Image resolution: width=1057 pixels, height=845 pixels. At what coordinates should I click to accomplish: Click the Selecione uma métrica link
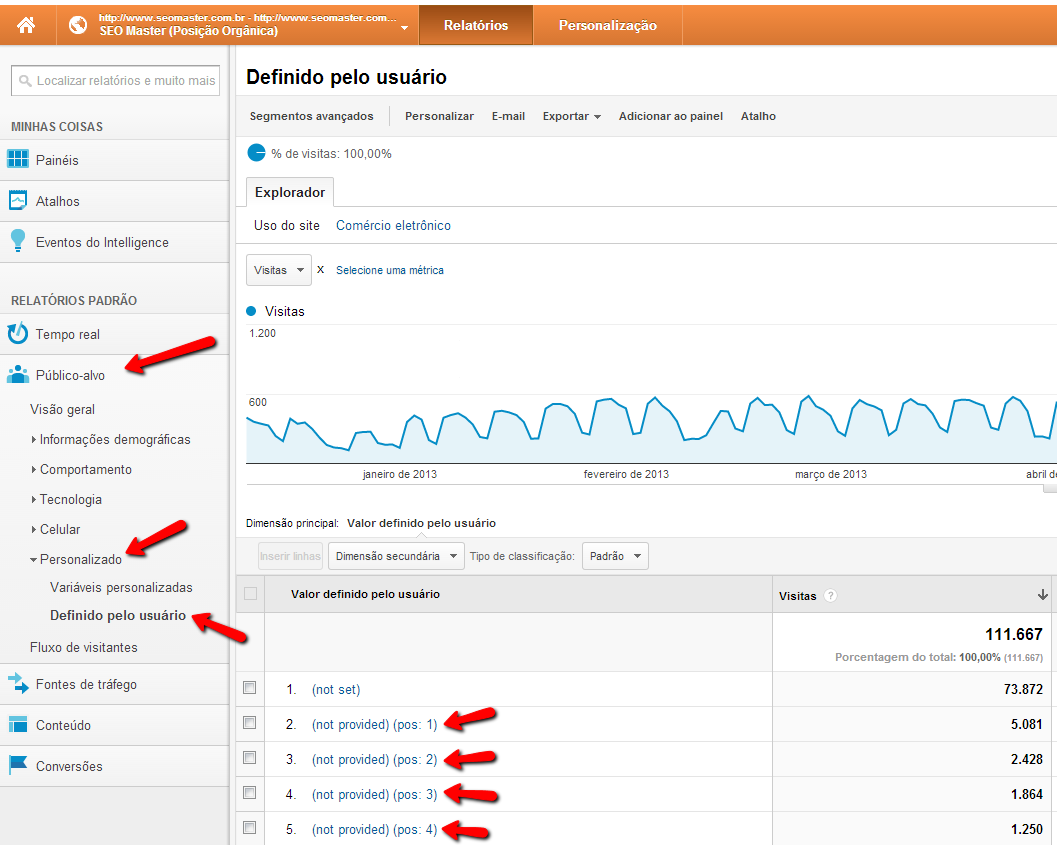[389, 270]
